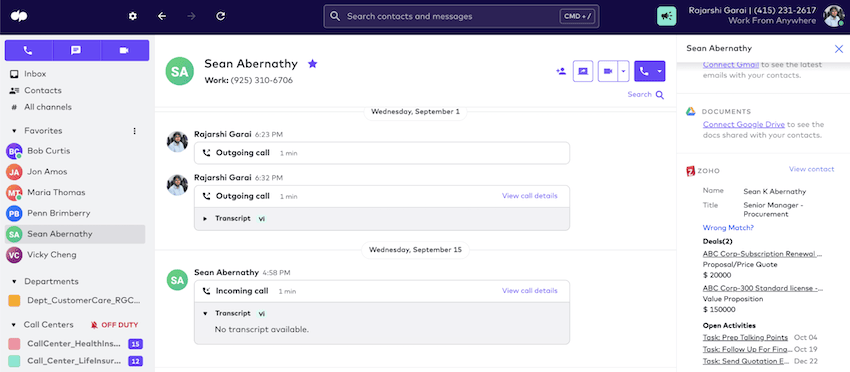Select Vicky Cheng in favorites

click(x=75, y=255)
